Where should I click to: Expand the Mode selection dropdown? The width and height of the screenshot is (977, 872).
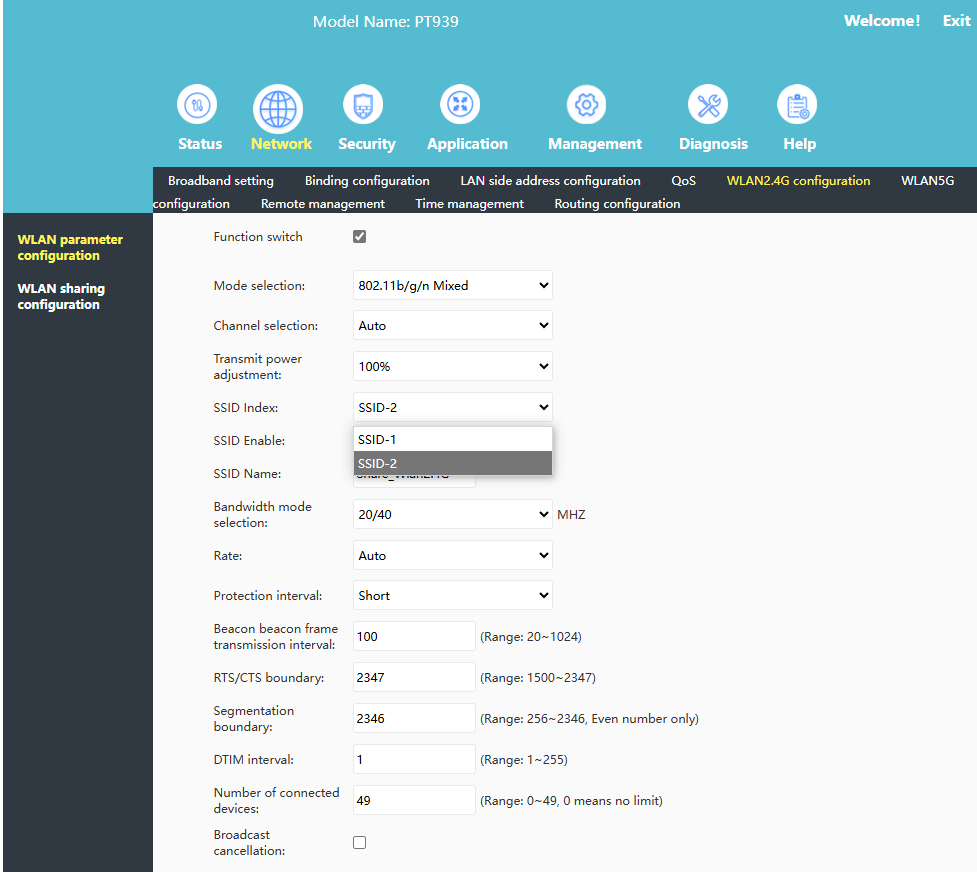(452, 286)
